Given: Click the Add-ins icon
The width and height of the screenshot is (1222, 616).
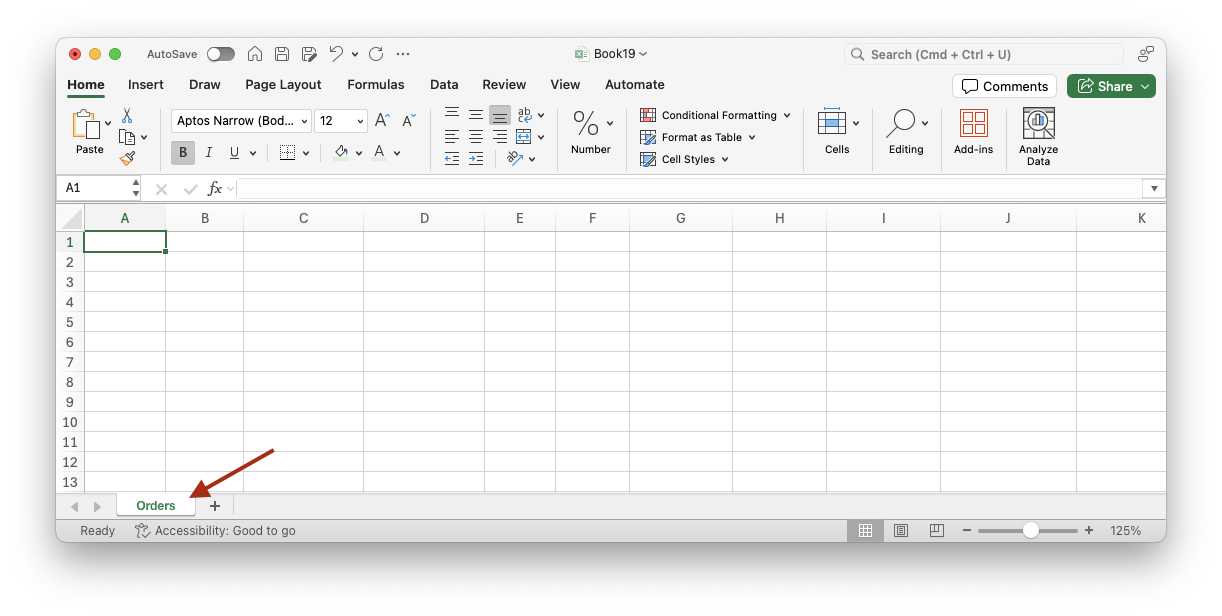Looking at the screenshot, I should 973,137.
